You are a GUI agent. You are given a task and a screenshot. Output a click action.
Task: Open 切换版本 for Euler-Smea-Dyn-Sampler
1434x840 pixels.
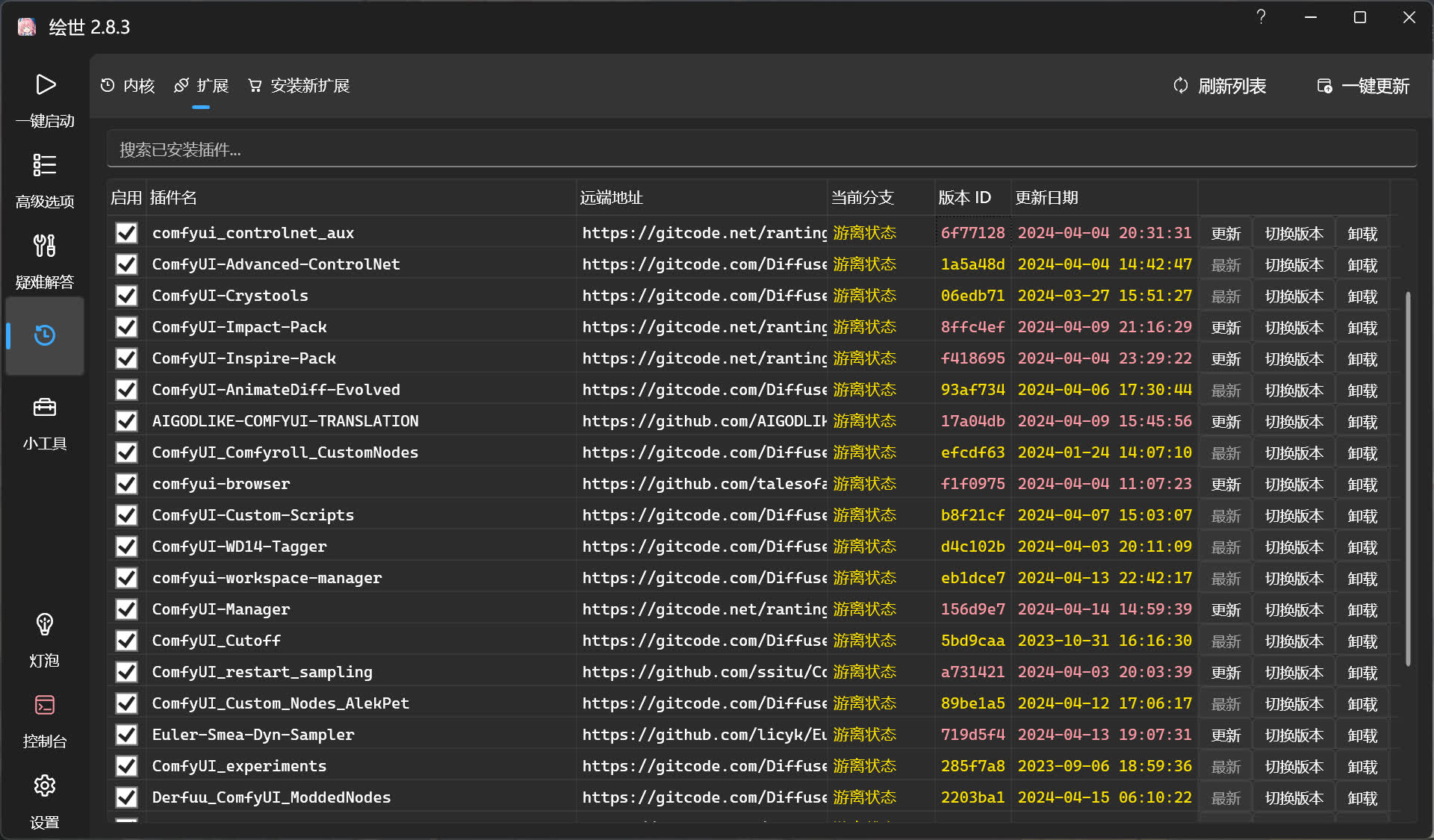pos(1293,734)
